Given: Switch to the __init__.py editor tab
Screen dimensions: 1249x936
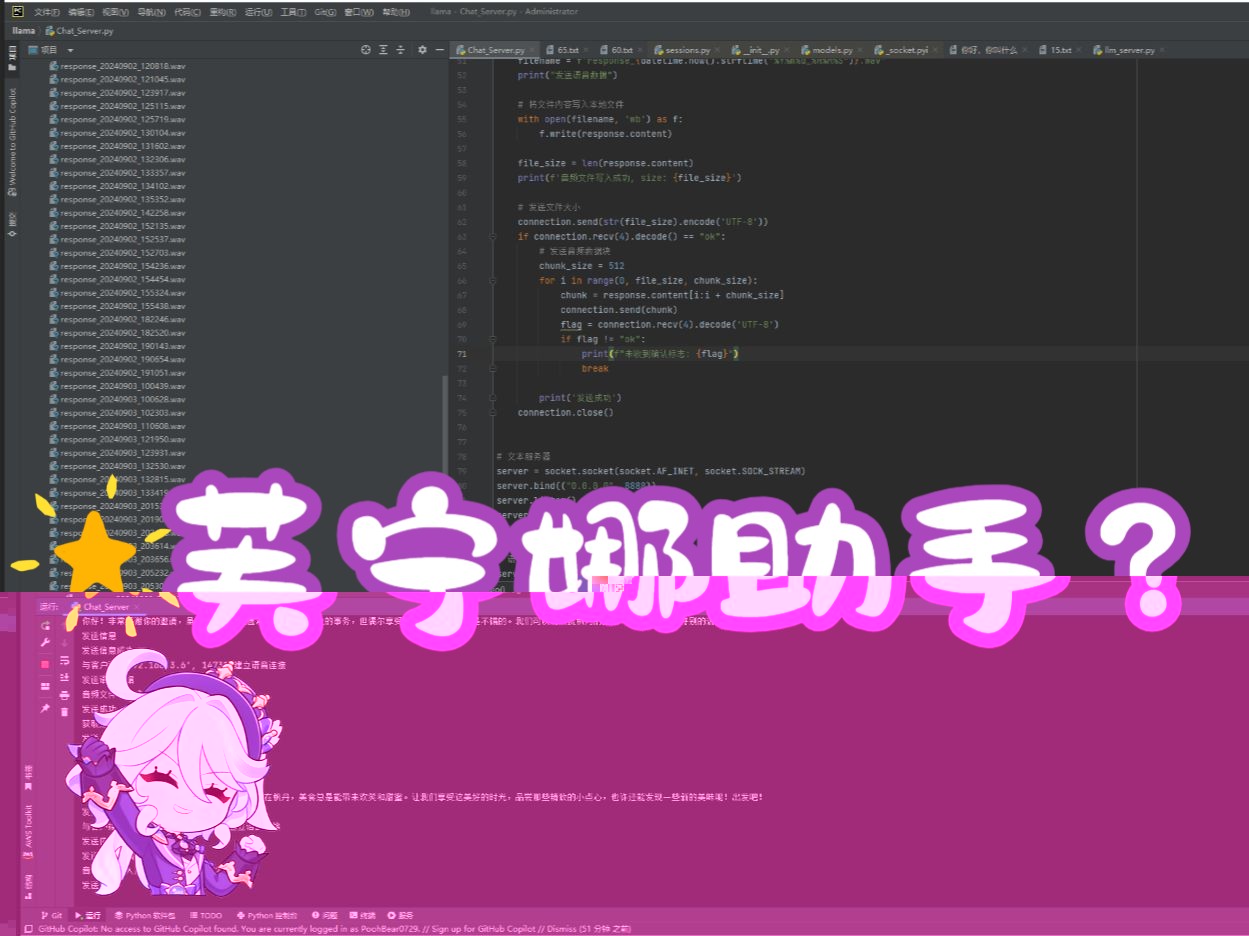Looking at the screenshot, I should pyautogui.click(x=762, y=49).
